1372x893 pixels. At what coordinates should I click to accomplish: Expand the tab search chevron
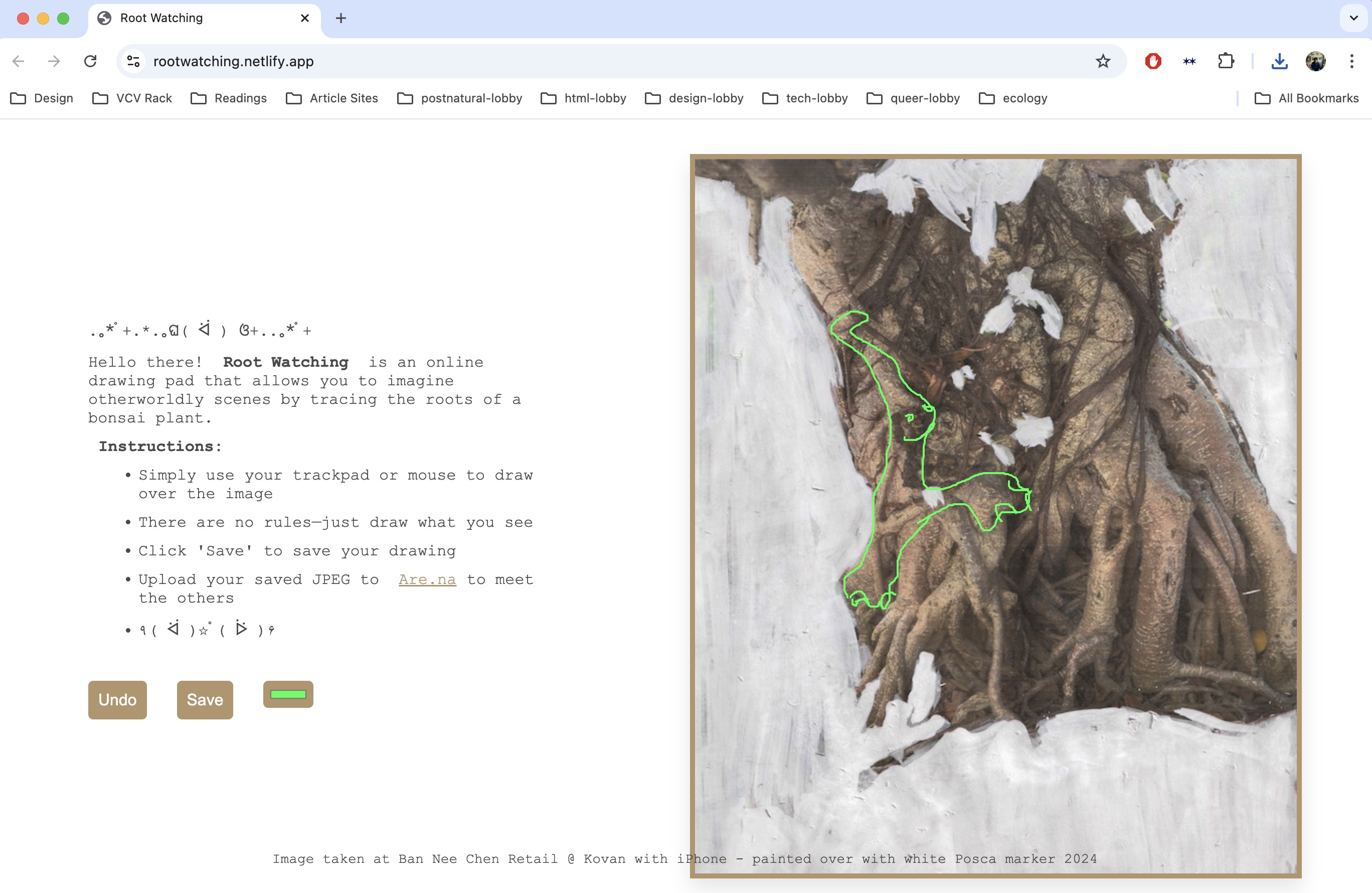(1353, 18)
